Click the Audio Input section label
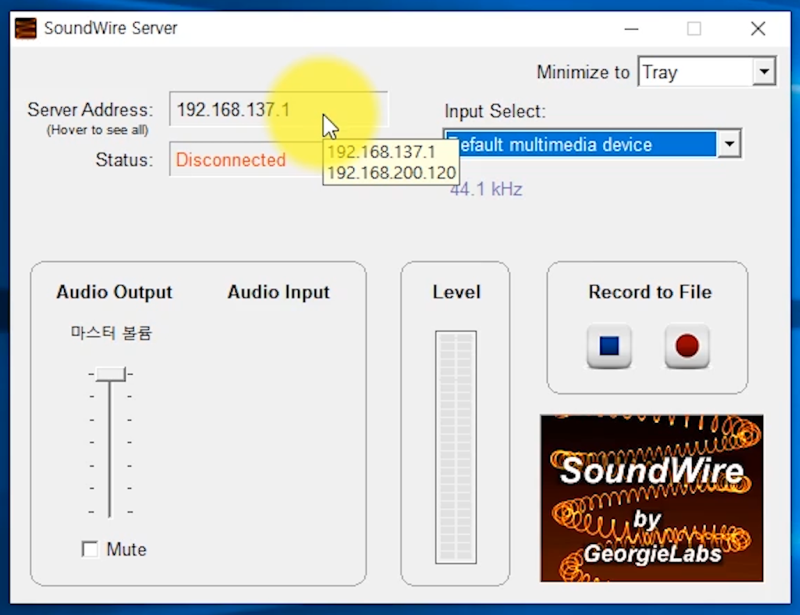The image size is (800, 615). point(278,292)
